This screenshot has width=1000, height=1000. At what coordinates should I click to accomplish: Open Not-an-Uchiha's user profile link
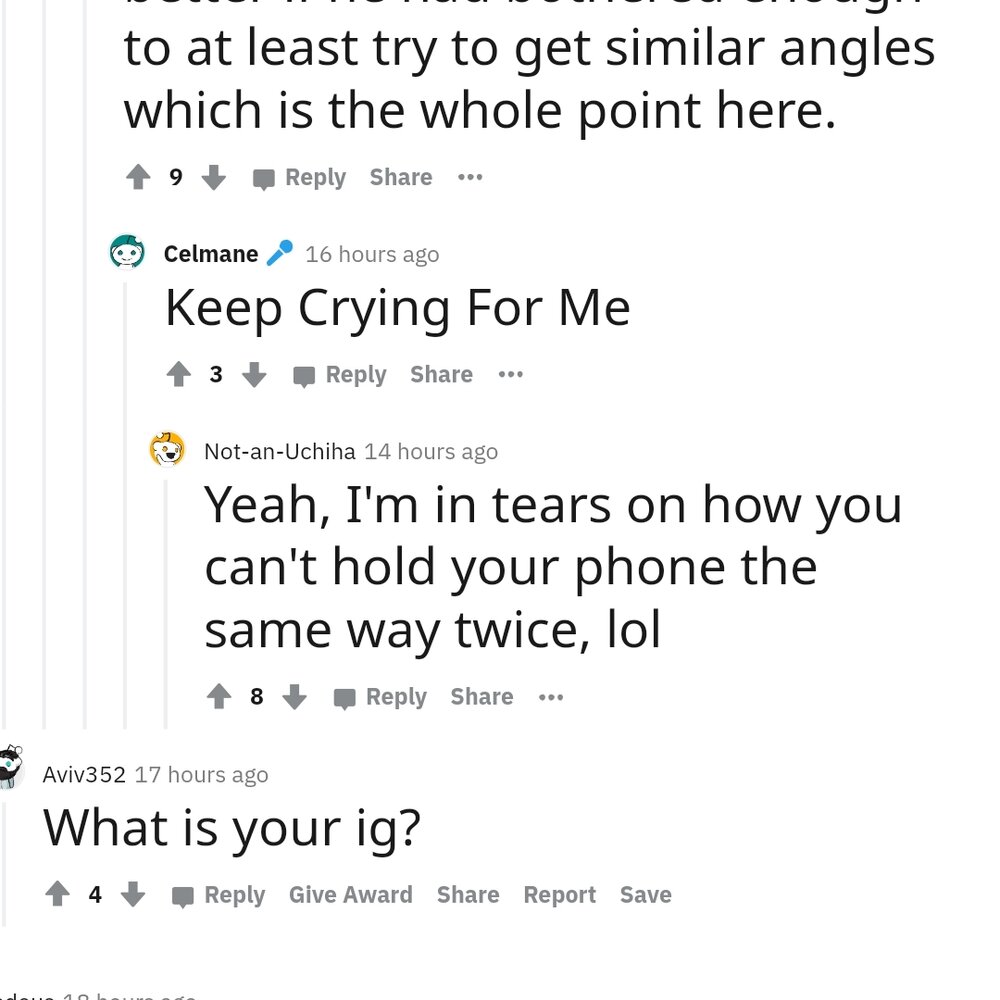[279, 452]
